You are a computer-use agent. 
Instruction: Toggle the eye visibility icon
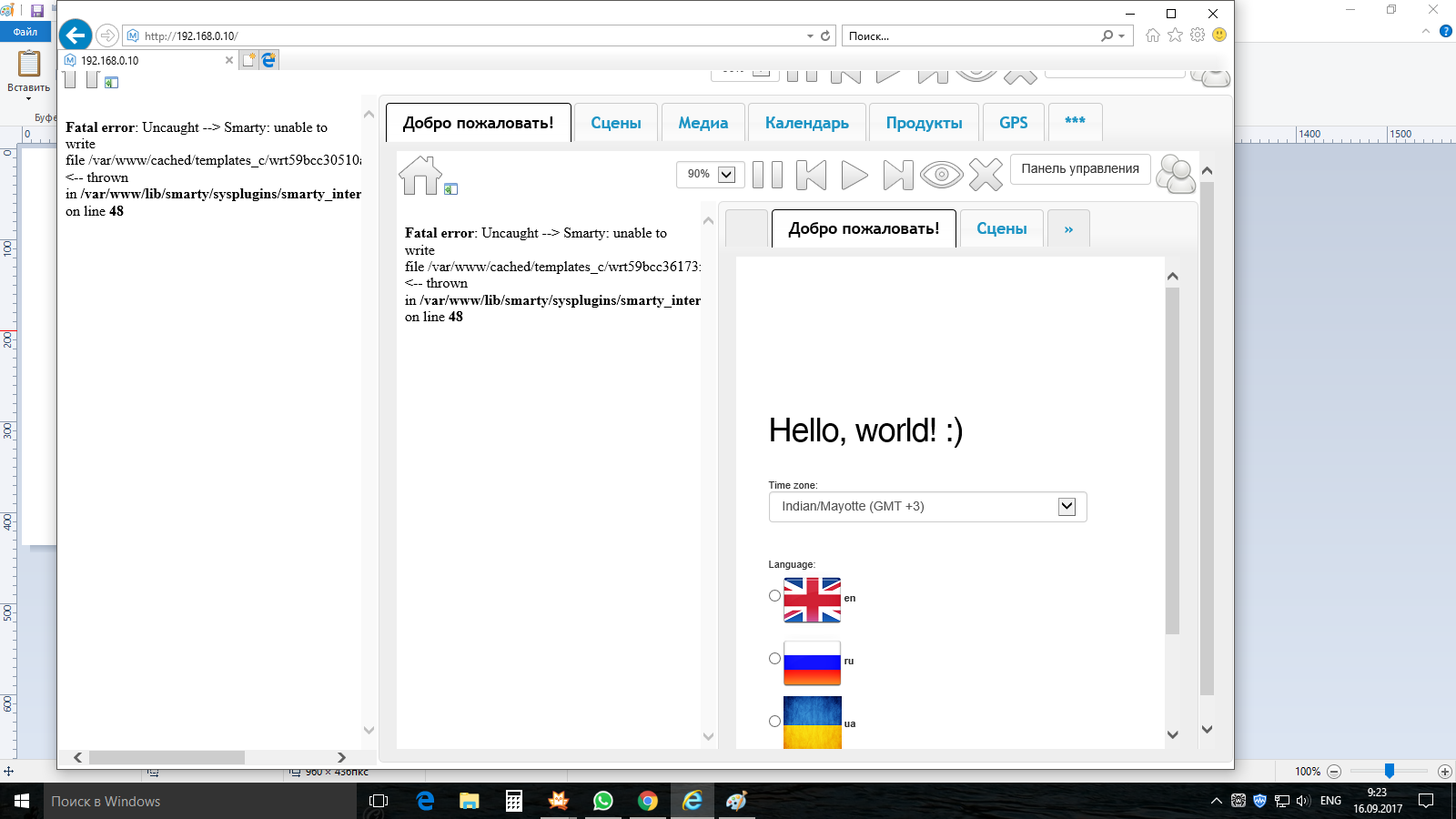pyautogui.click(x=941, y=175)
